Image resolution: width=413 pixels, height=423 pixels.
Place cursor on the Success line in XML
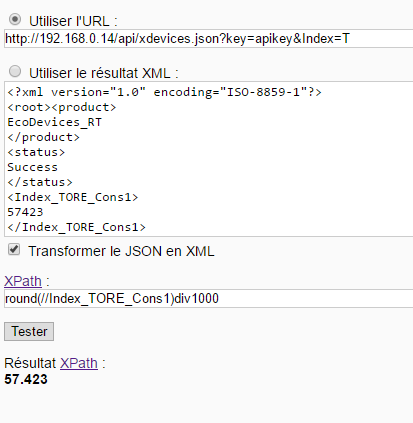[x=32, y=167]
